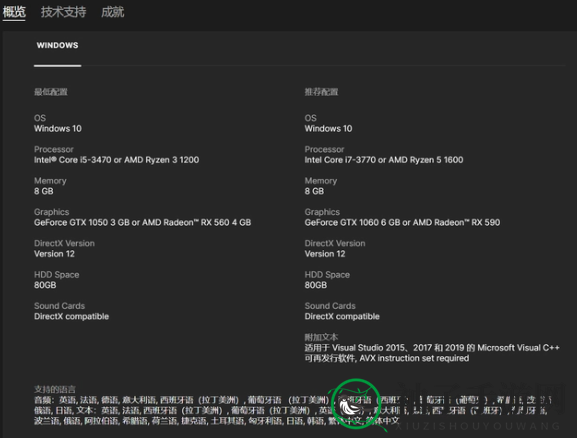
Task: Select the WINDOWS platform tab
Action: click(x=57, y=45)
